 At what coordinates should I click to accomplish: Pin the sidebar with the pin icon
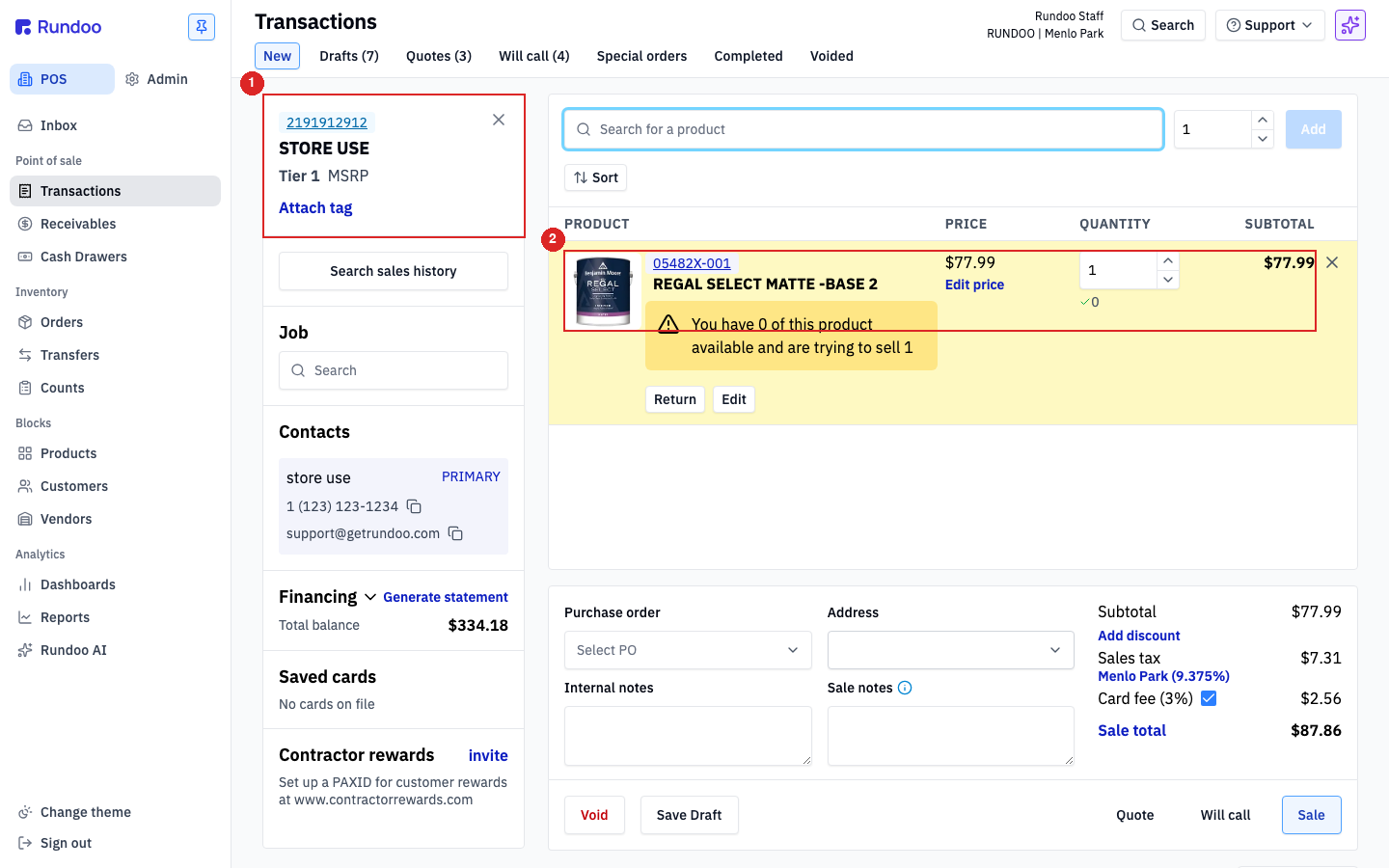click(x=202, y=27)
